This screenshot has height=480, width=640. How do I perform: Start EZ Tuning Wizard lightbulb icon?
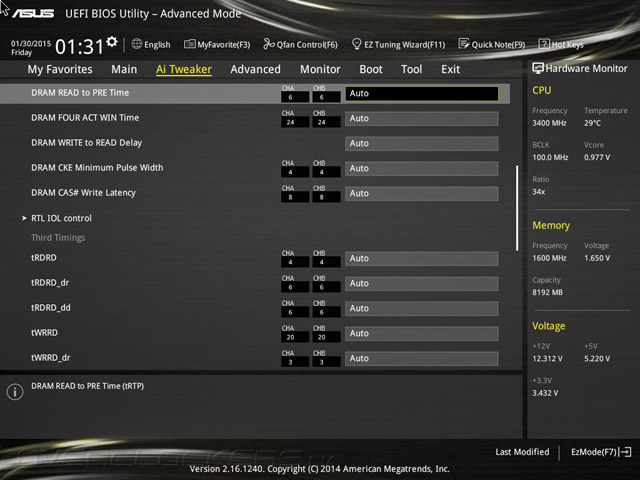[356, 44]
